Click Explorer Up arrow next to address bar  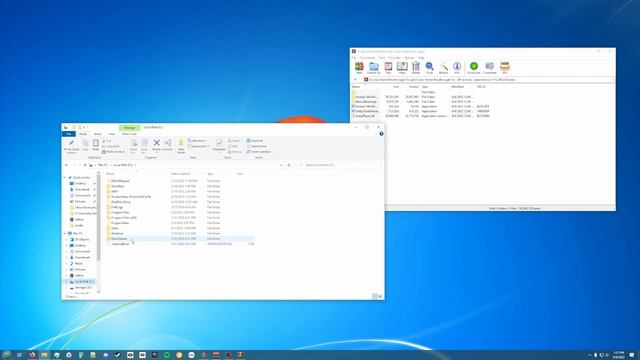pos(85,165)
